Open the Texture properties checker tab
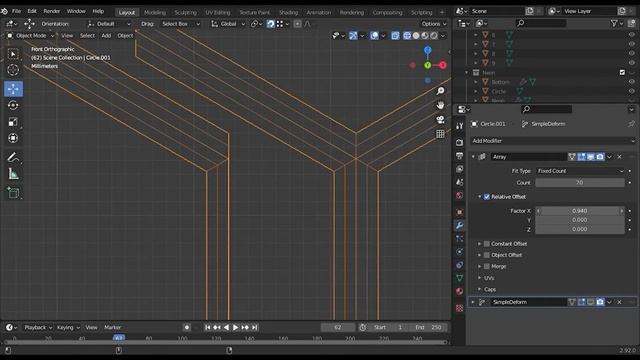640x360 pixels. pos(460,308)
